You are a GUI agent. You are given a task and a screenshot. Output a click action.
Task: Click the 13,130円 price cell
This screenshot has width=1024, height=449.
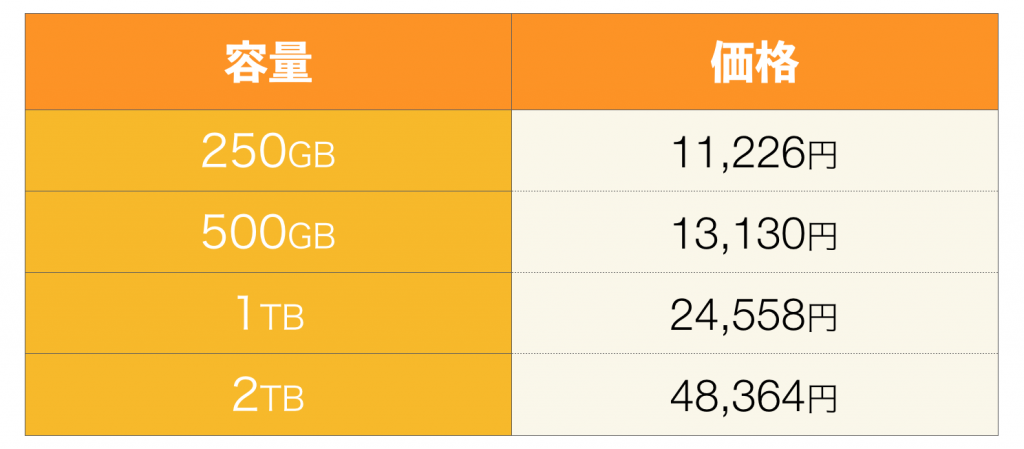(755, 232)
